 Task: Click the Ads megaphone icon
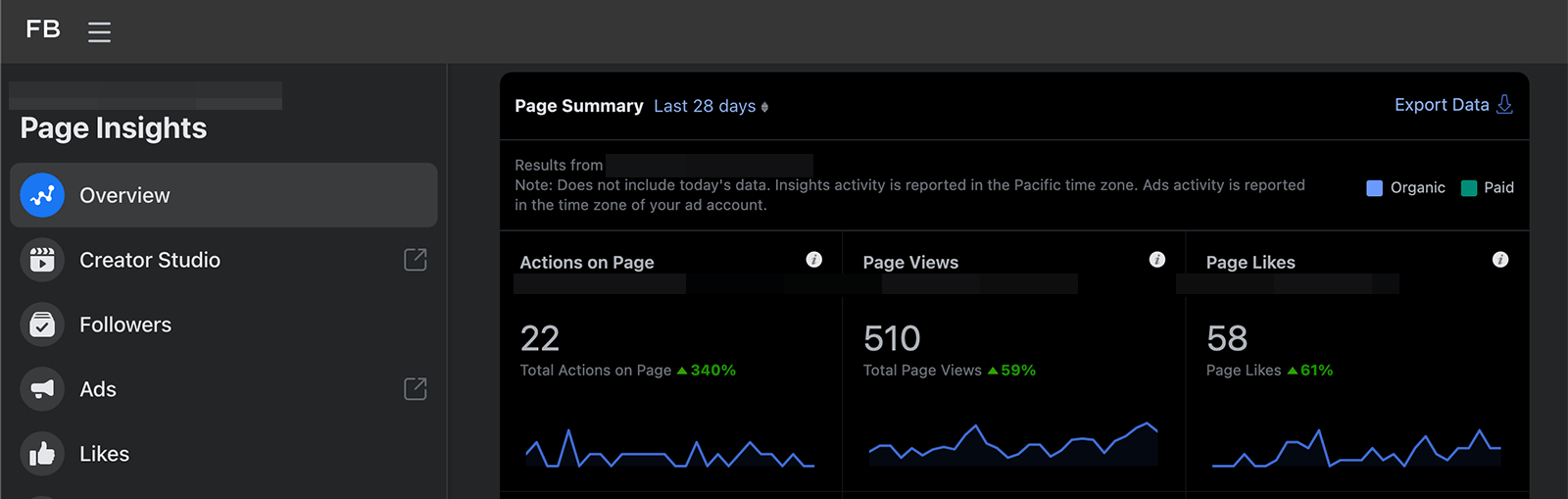(42, 389)
